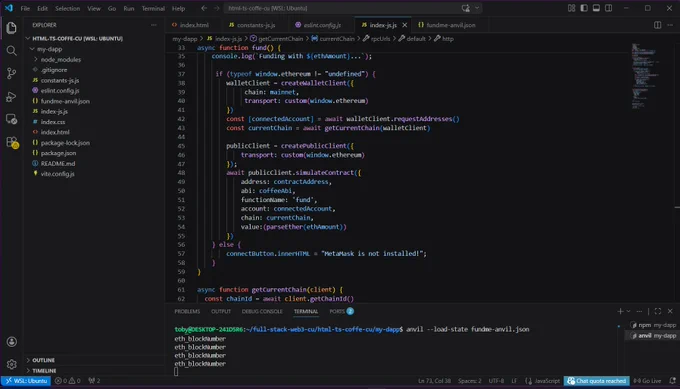Open the new terminal launch profile dropdown
Image resolution: width=680 pixels, height=389 pixels.
coord(628,311)
